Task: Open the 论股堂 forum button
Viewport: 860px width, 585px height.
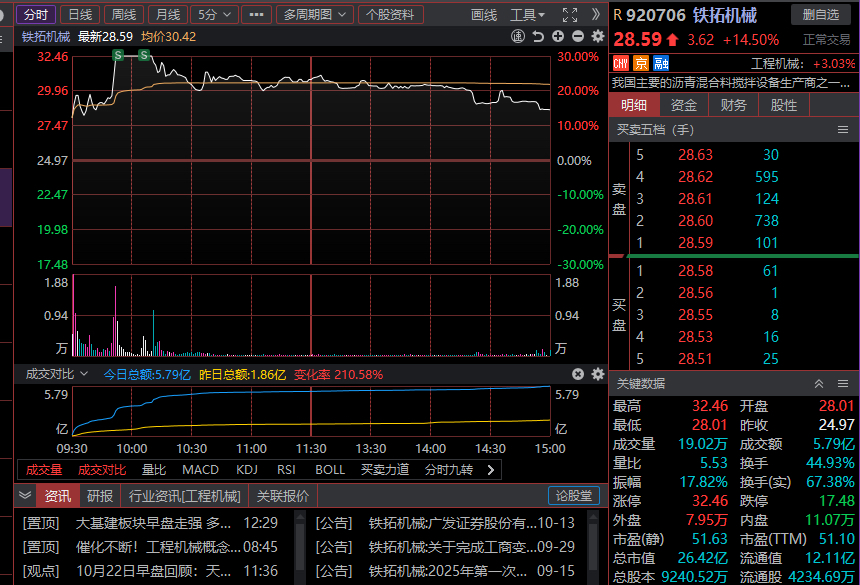Action: tap(574, 496)
